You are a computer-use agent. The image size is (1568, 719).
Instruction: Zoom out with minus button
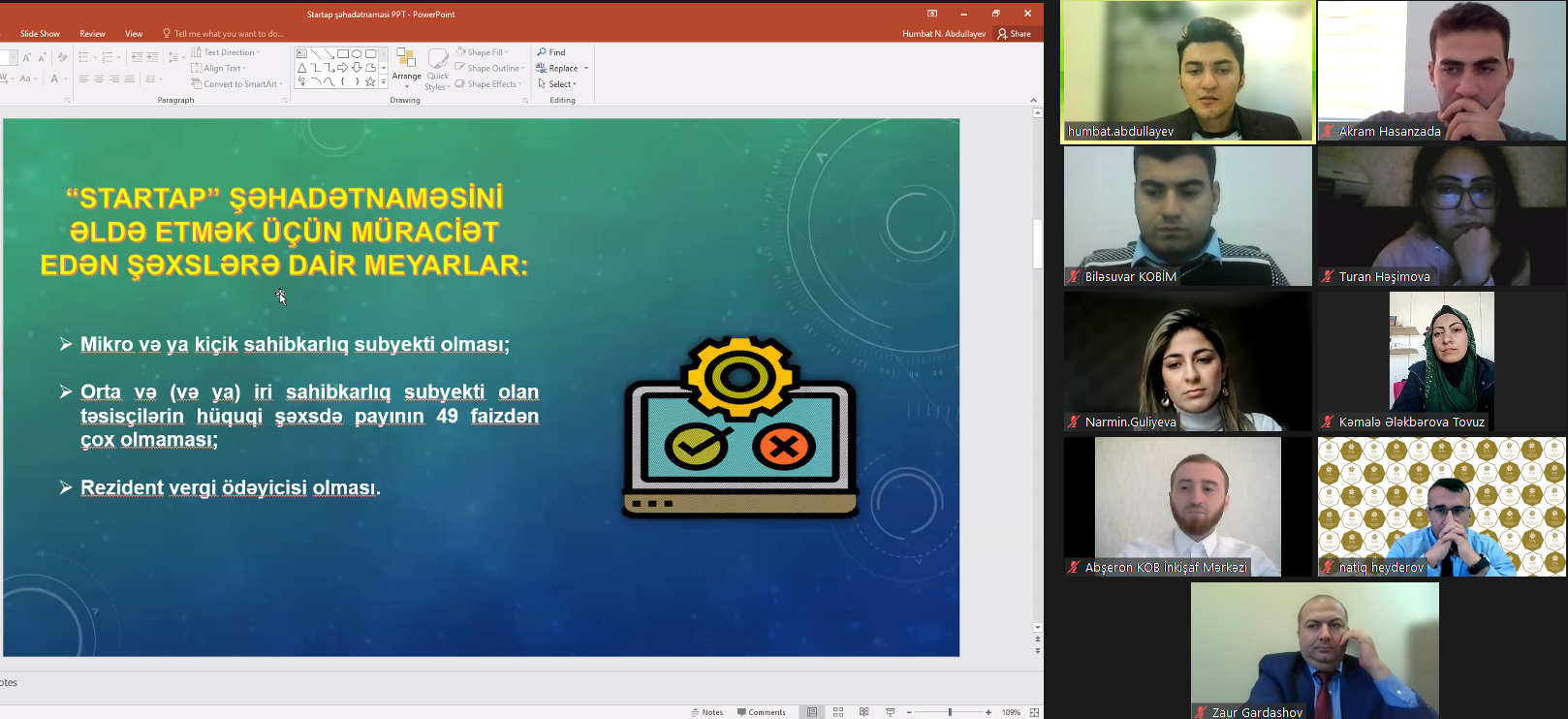(909, 712)
